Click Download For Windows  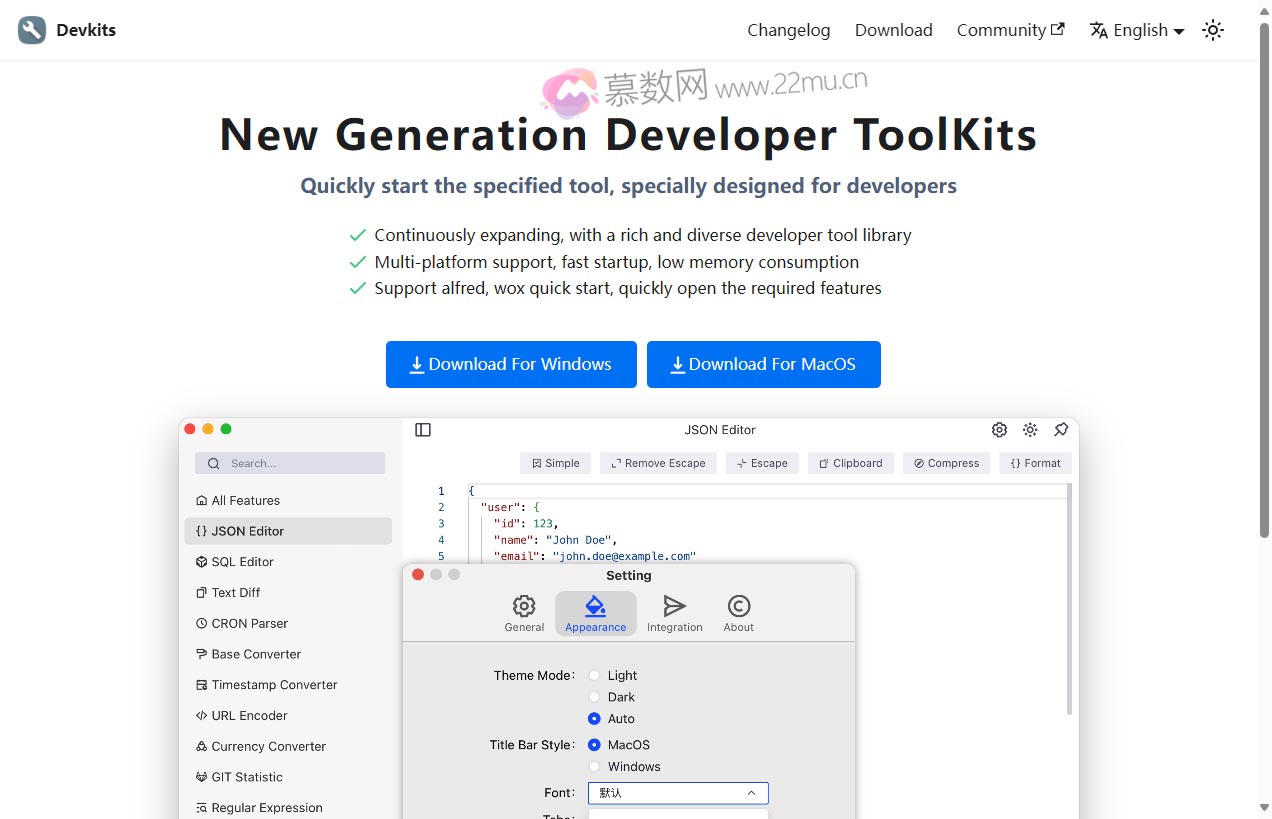tap(511, 364)
